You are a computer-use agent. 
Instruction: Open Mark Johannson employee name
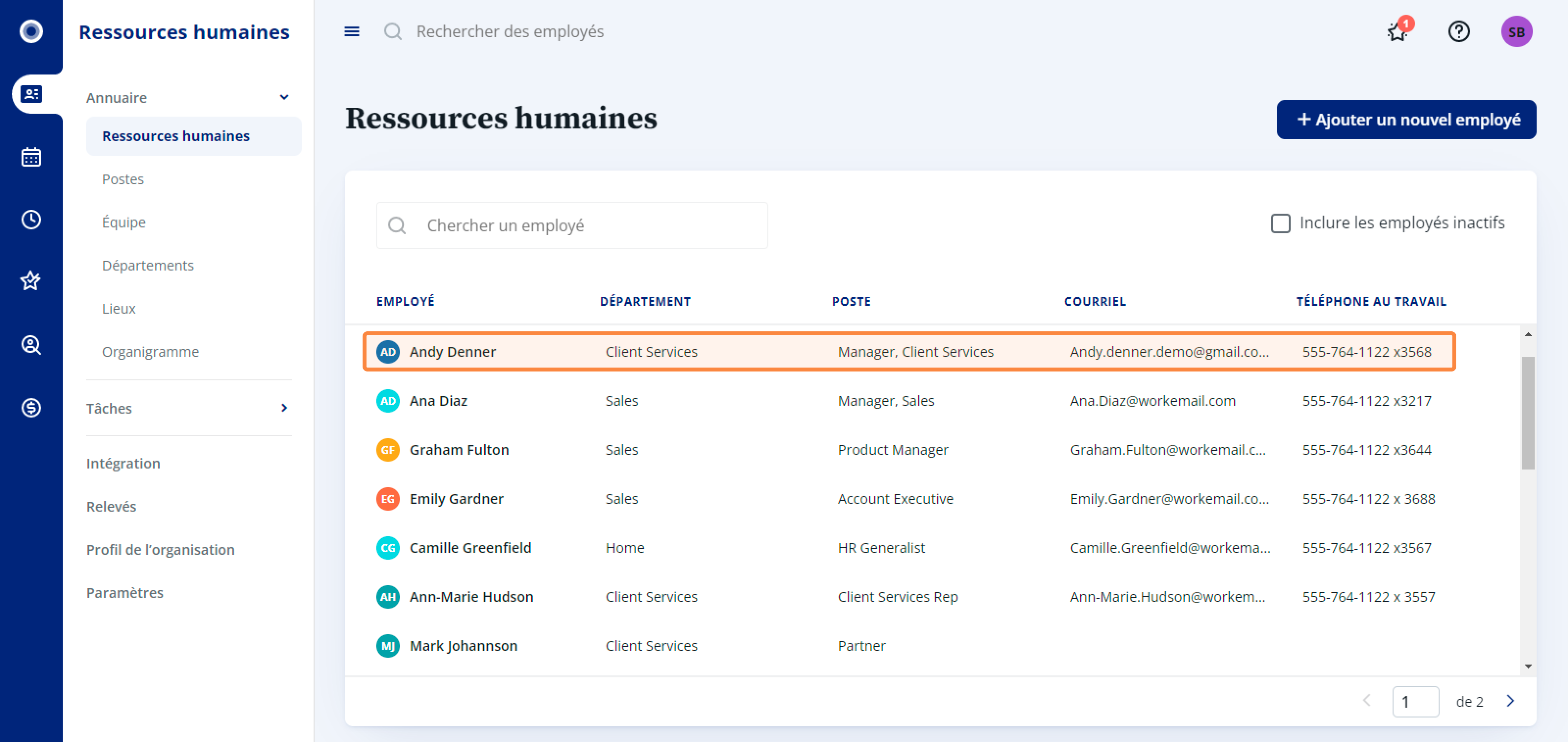coord(463,646)
